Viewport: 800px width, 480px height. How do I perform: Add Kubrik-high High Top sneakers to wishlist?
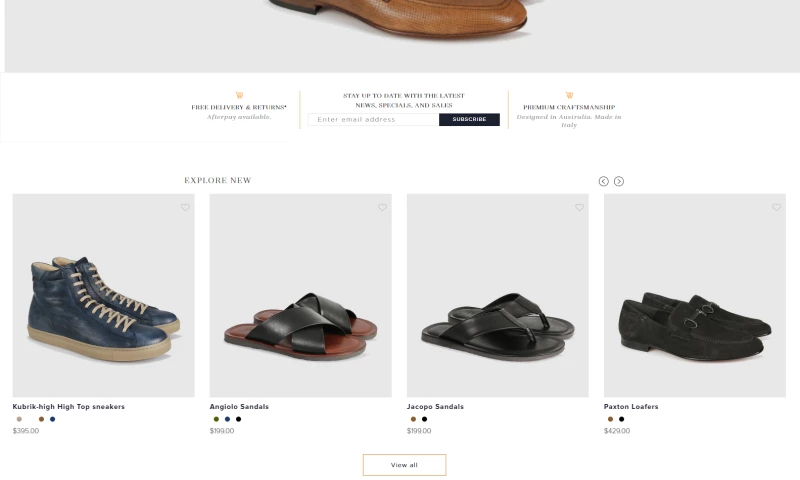[185, 208]
